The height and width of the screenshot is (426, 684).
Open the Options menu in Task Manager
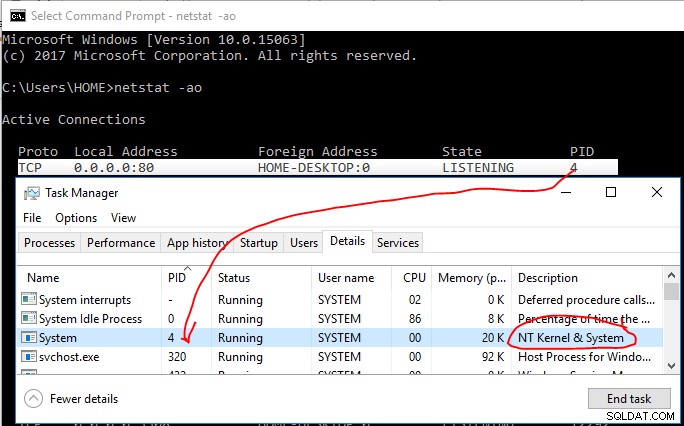pos(76,218)
